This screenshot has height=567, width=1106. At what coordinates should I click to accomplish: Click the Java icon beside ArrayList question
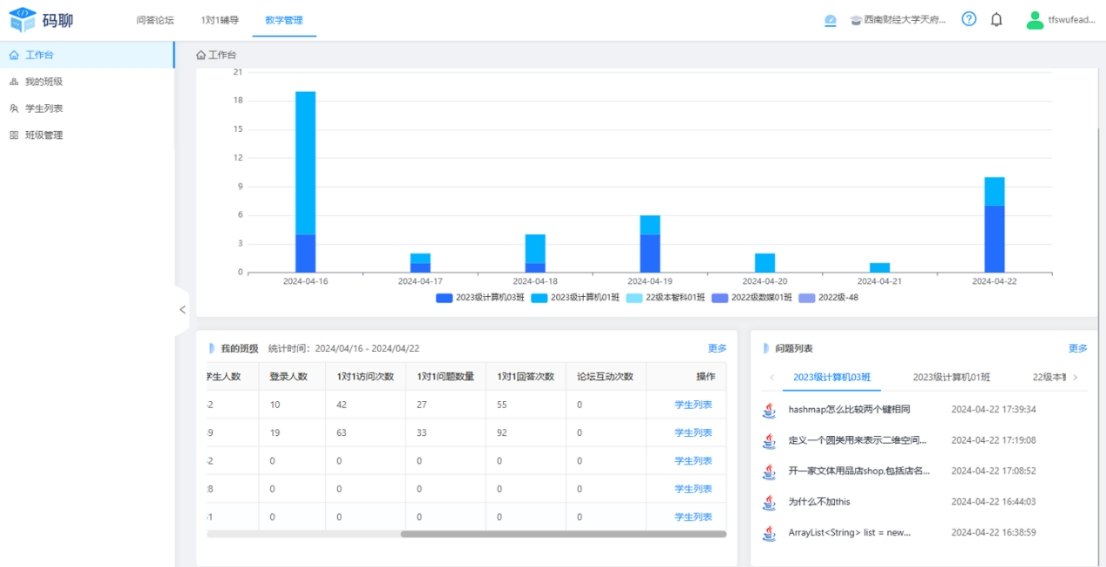[x=769, y=533]
